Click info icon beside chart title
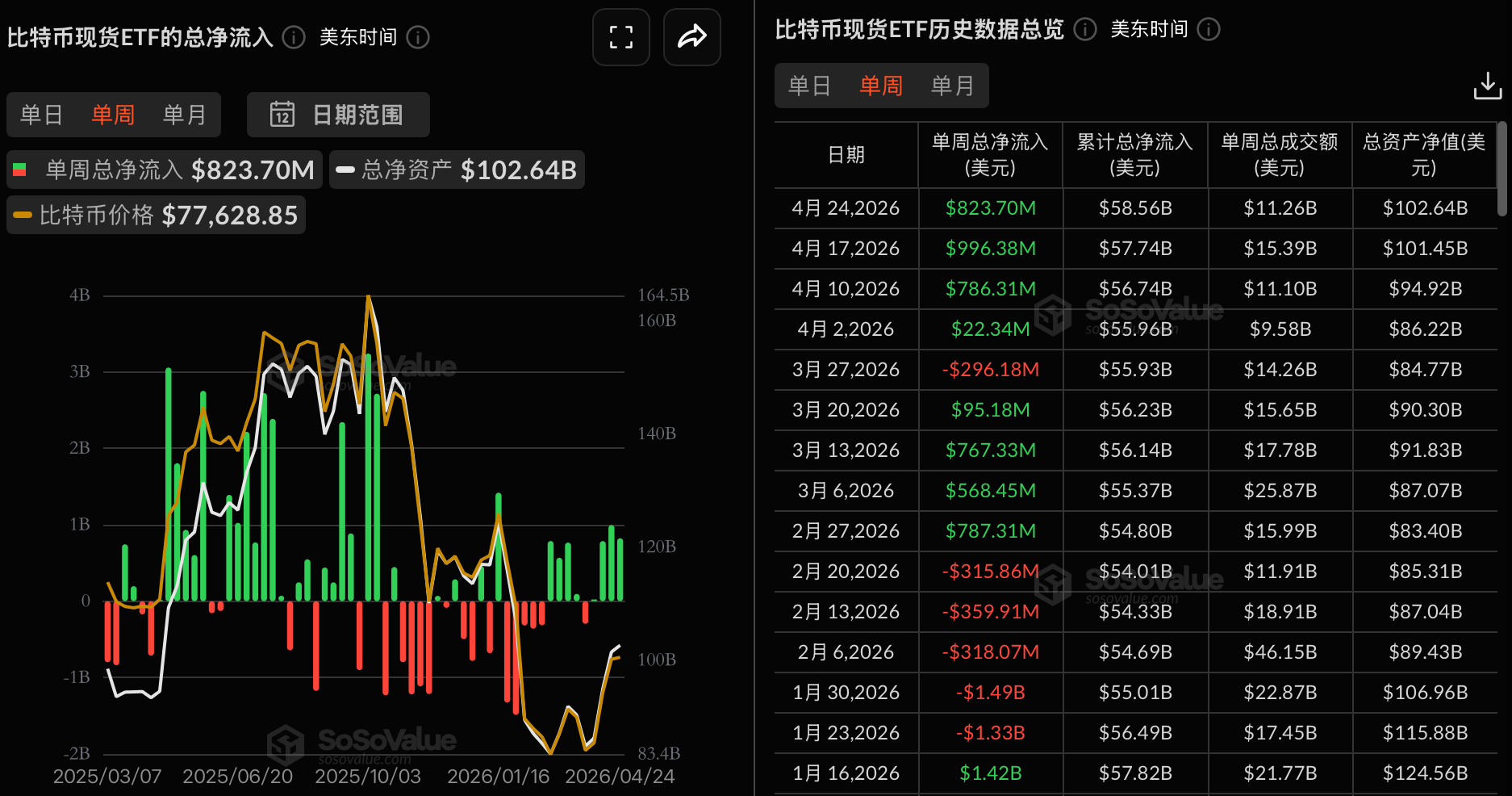This screenshot has width=1512, height=796. point(294,37)
